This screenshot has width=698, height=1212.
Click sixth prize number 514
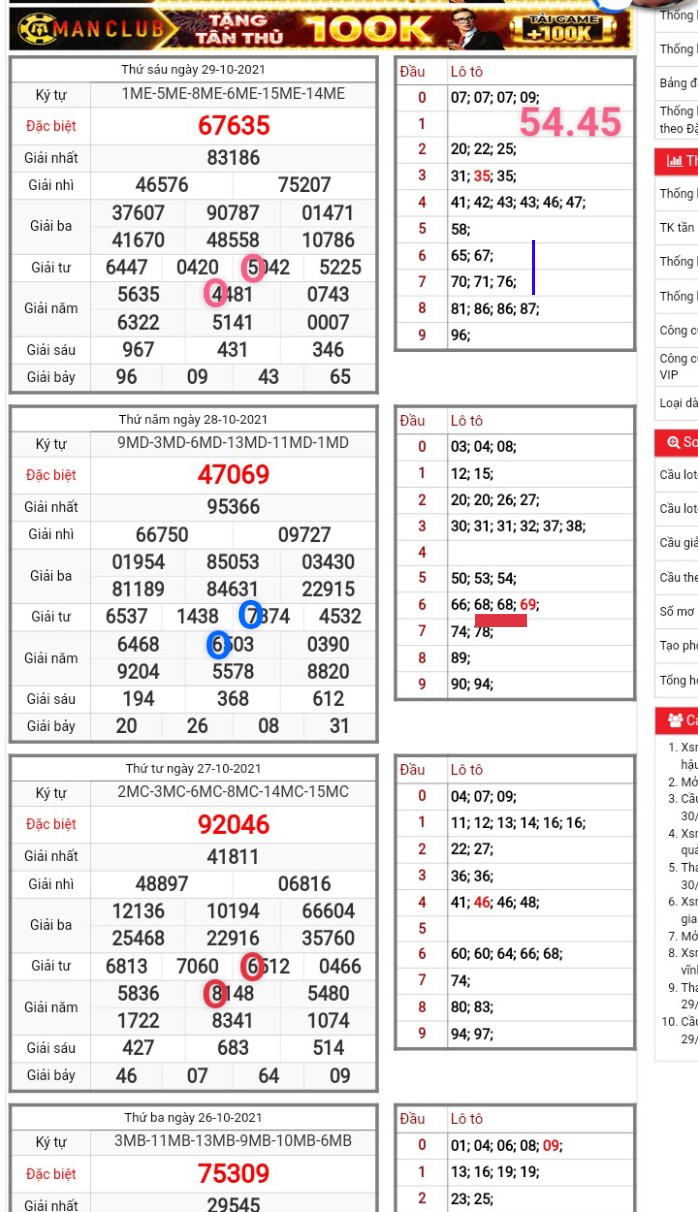[328, 1048]
